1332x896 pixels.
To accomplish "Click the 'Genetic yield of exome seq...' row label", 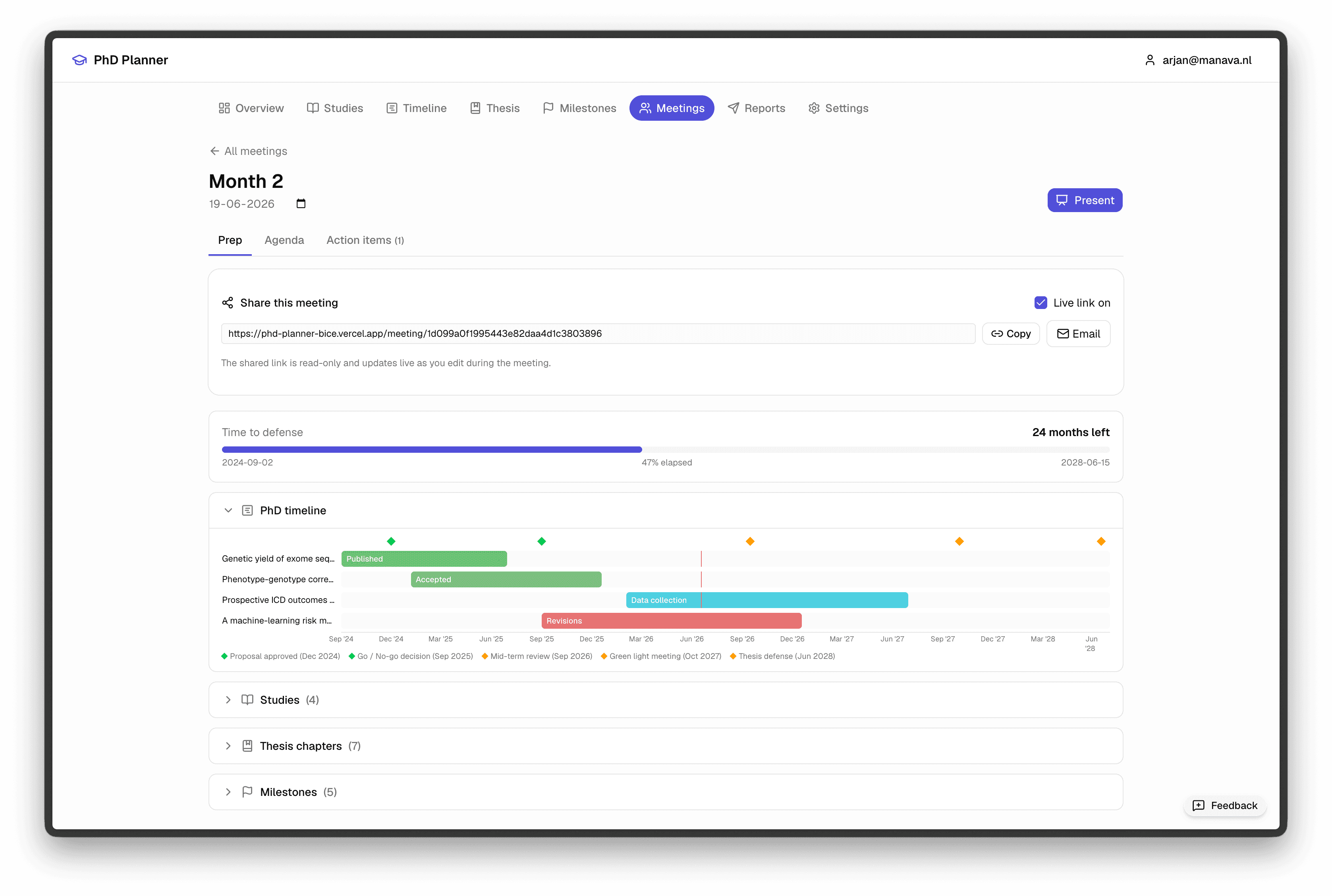I will click(x=278, y=559).
